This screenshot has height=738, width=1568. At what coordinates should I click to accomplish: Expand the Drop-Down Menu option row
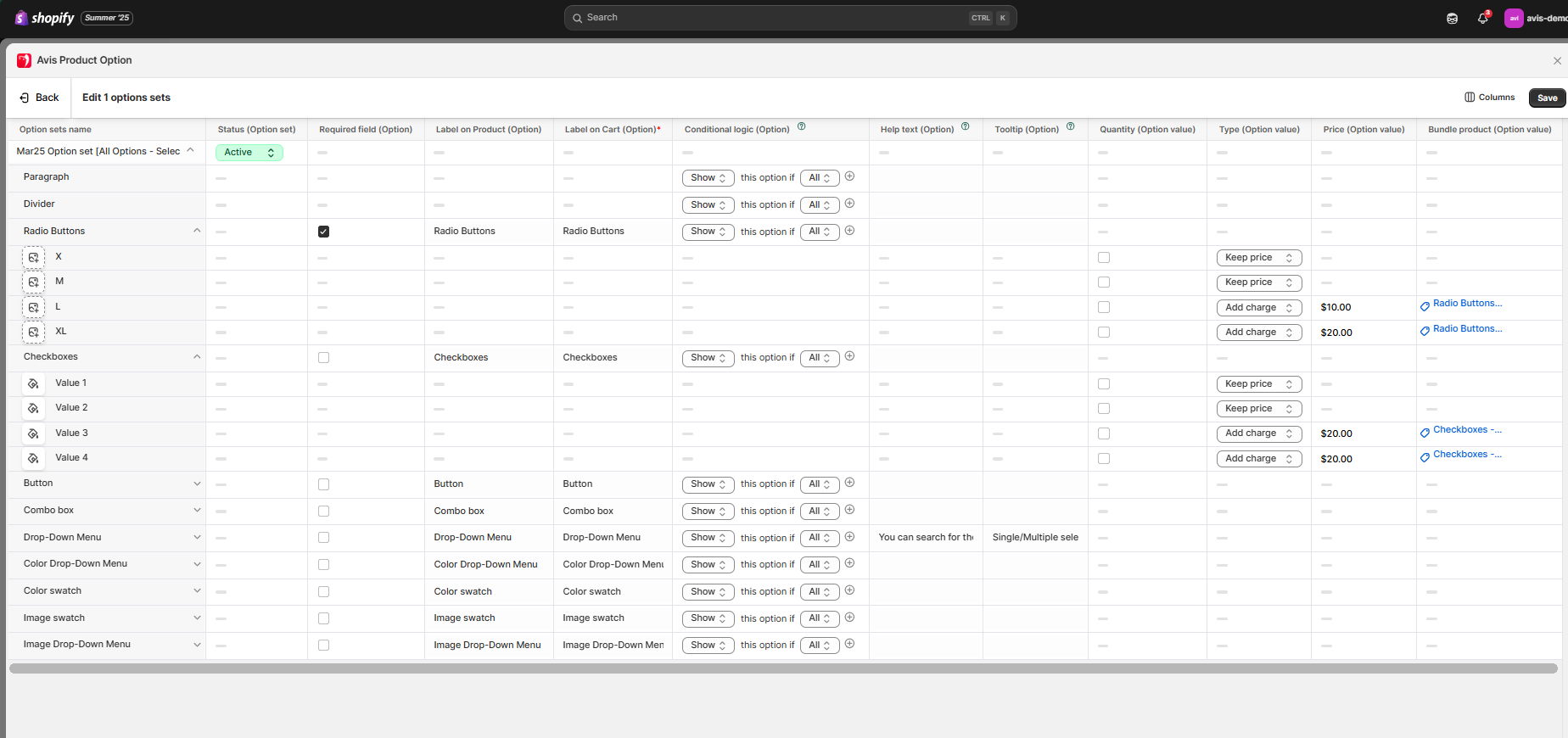point(197,537)
